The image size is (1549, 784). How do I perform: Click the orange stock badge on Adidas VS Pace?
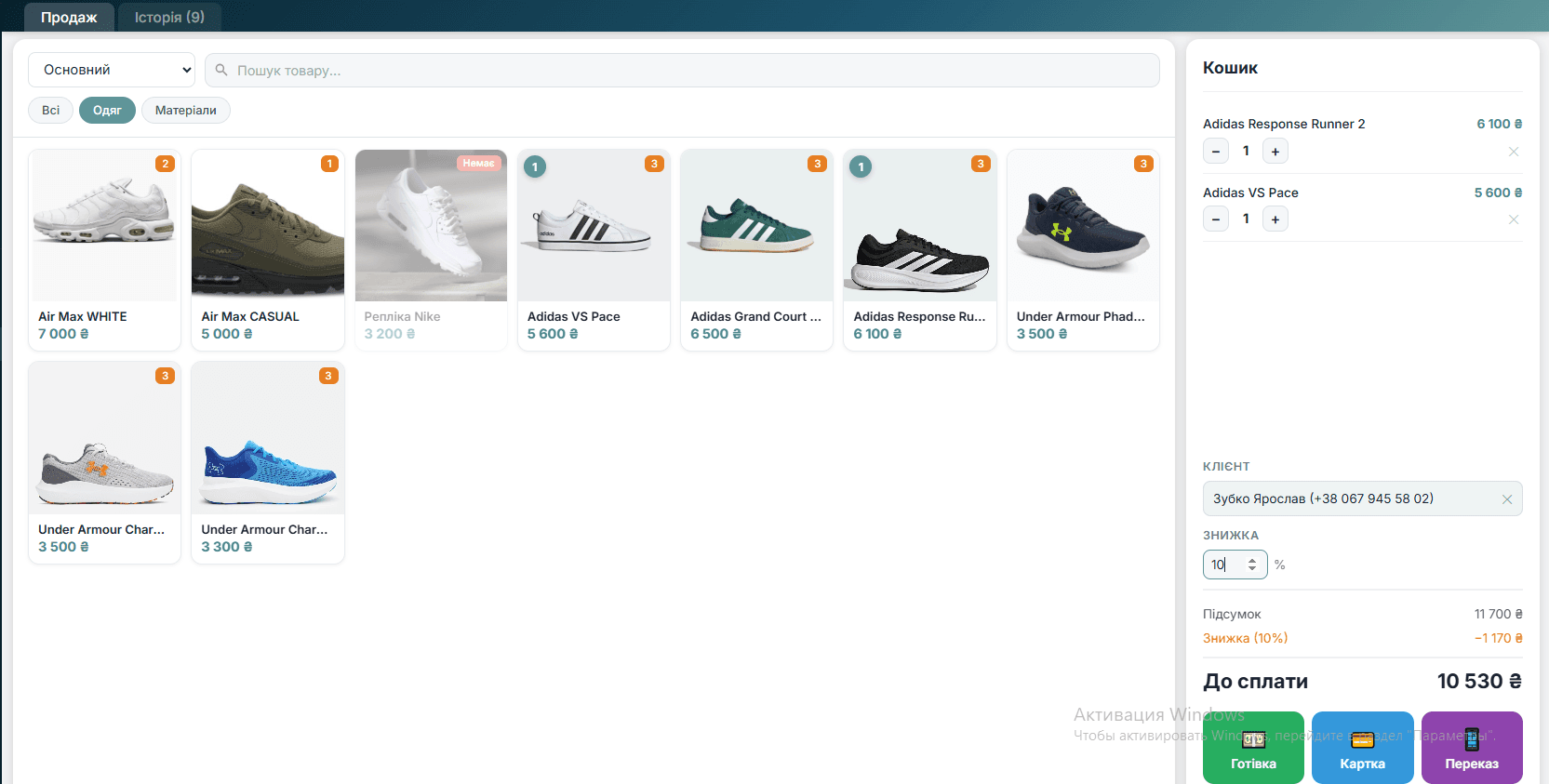654,164
